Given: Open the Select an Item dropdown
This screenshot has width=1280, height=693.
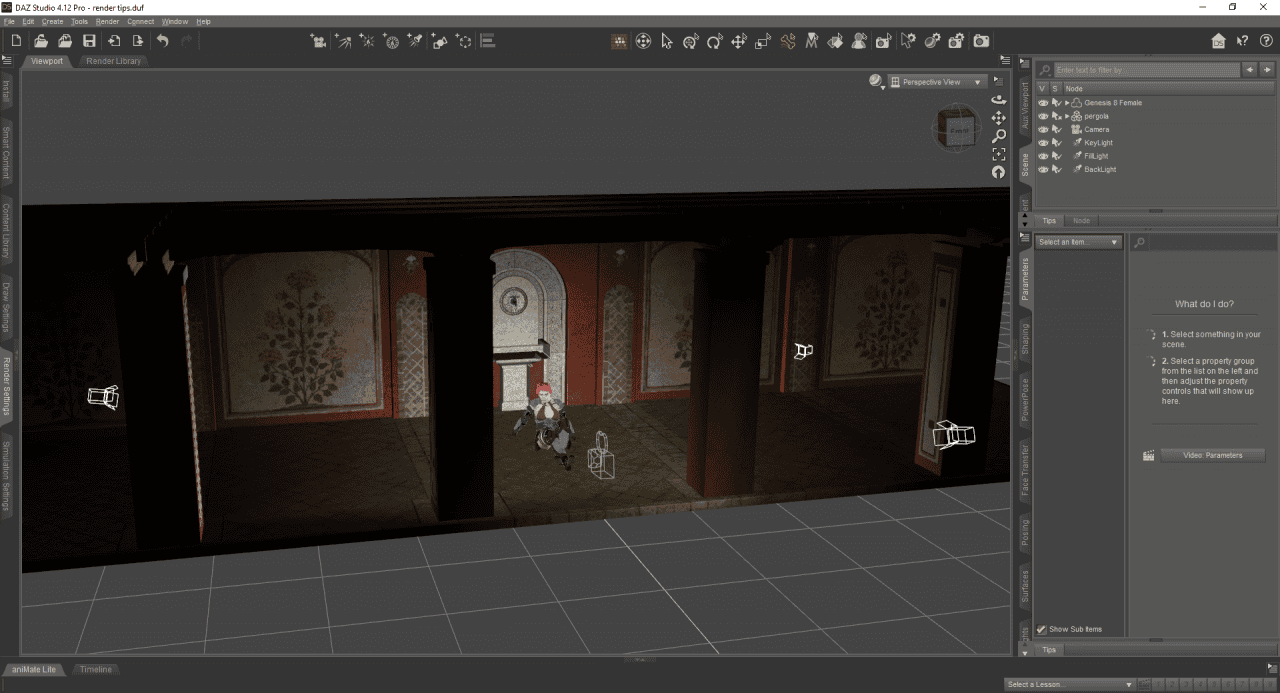Looking at the screenshot, I should point(1077,241).
